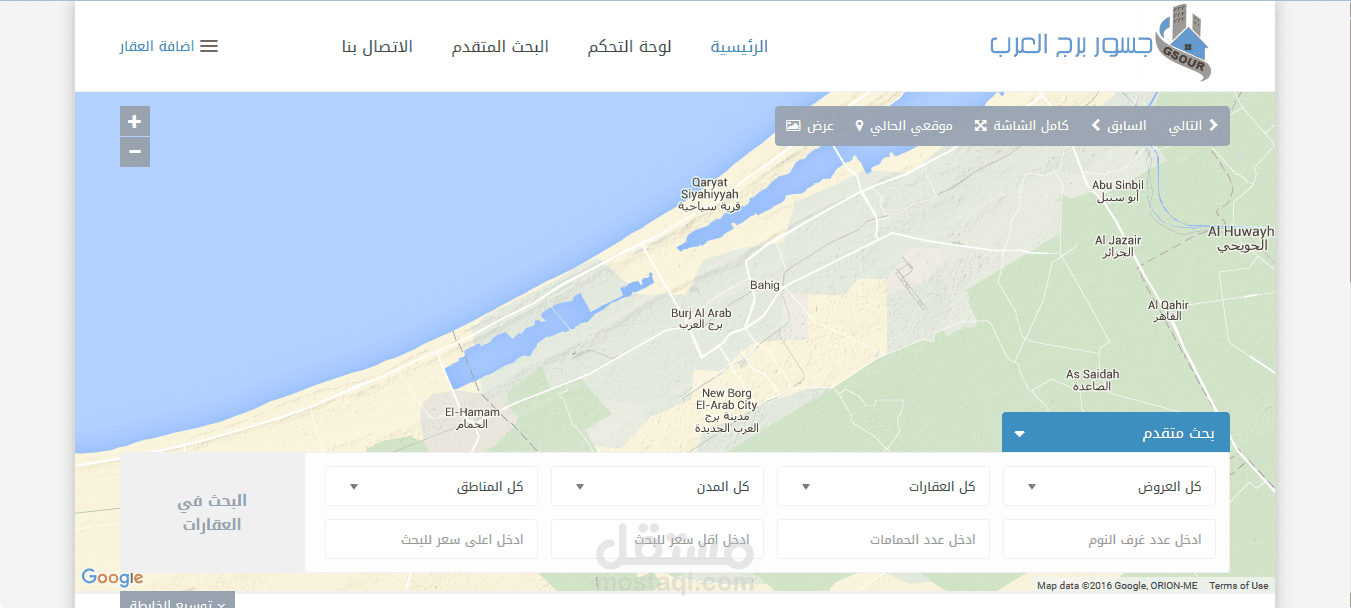Toggle map expansion via توسيع الخريطة

click(178, 600)
